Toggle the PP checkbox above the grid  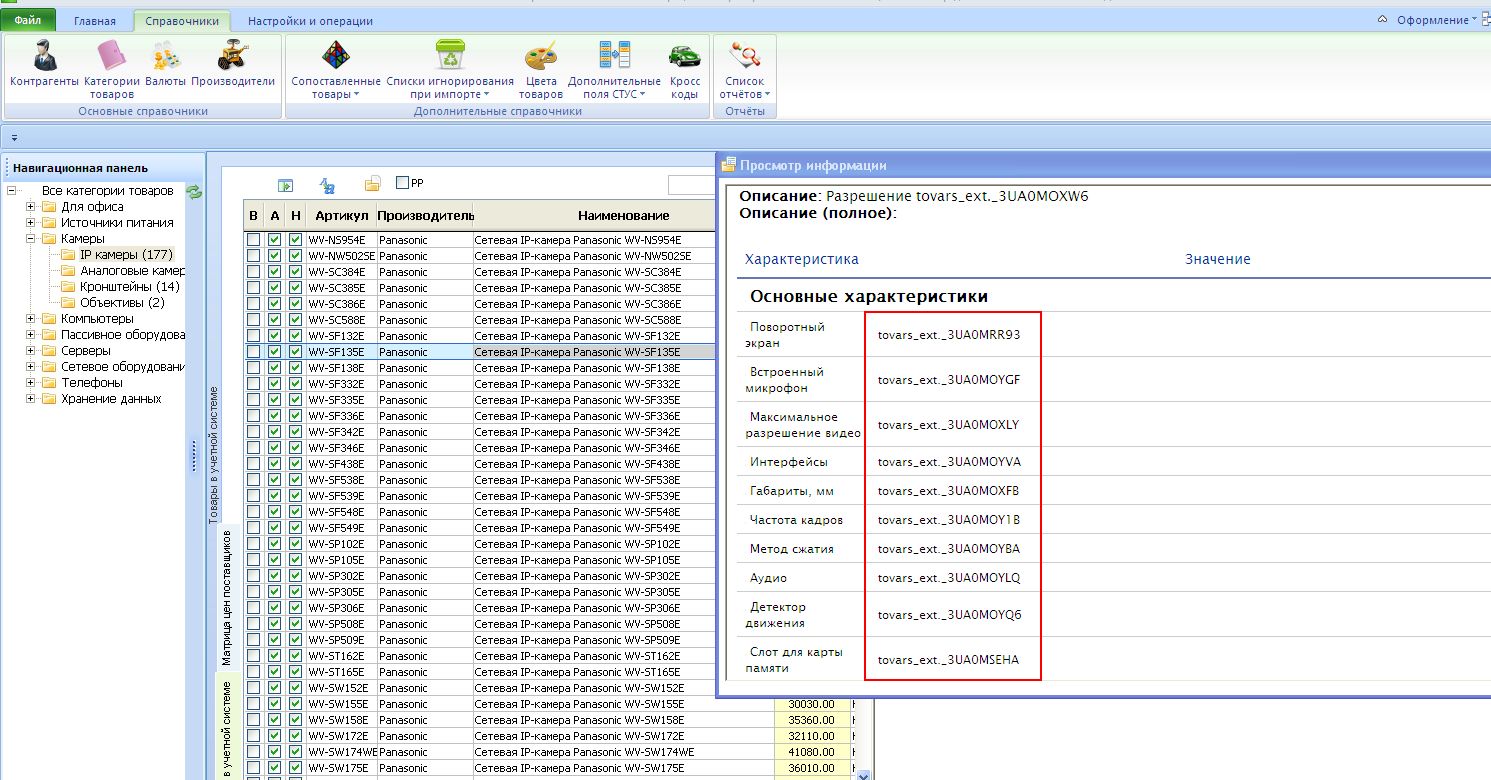[x=403, y=183]
